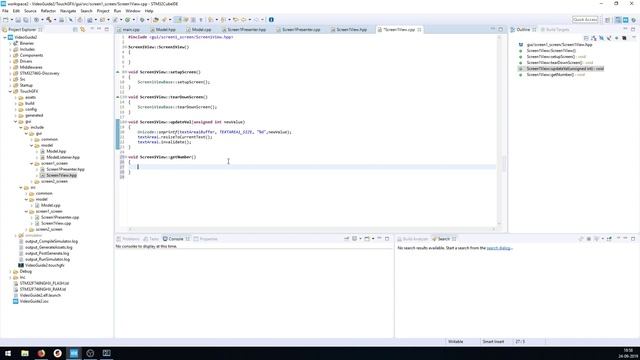The width and height of the screenshot is (640, 360).
Task: Click the editor vertical scrollbar
Action: click(x=500, y=131)
